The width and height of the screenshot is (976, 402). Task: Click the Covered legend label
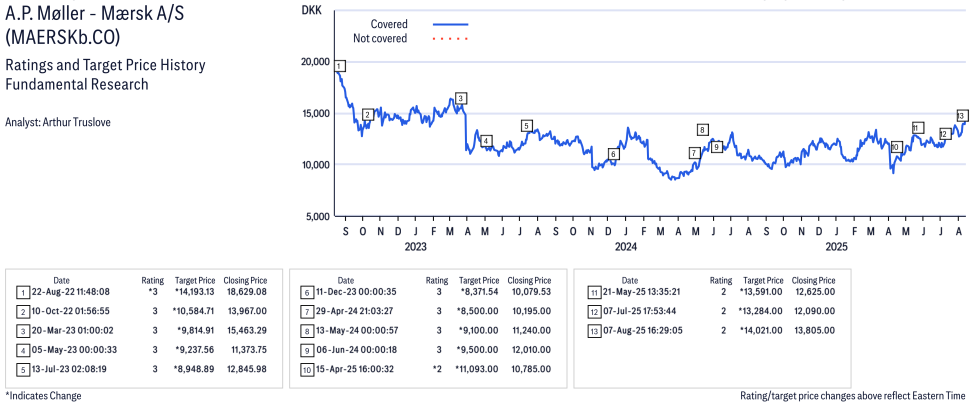tap(389, 24)
